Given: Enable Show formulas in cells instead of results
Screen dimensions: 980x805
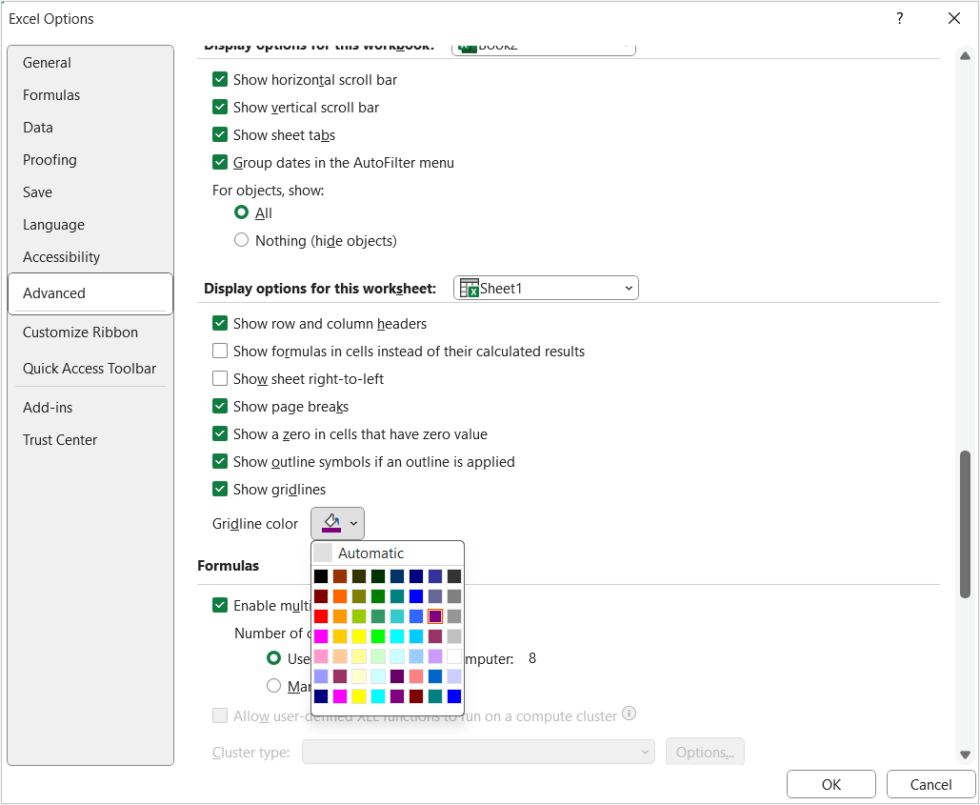Looking at the screenshot, I should click(220, 351).
